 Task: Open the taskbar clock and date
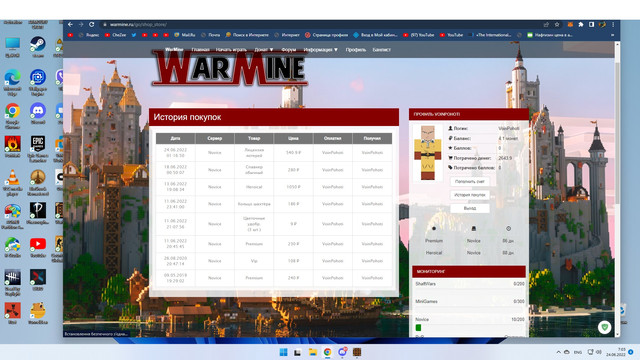616,352
